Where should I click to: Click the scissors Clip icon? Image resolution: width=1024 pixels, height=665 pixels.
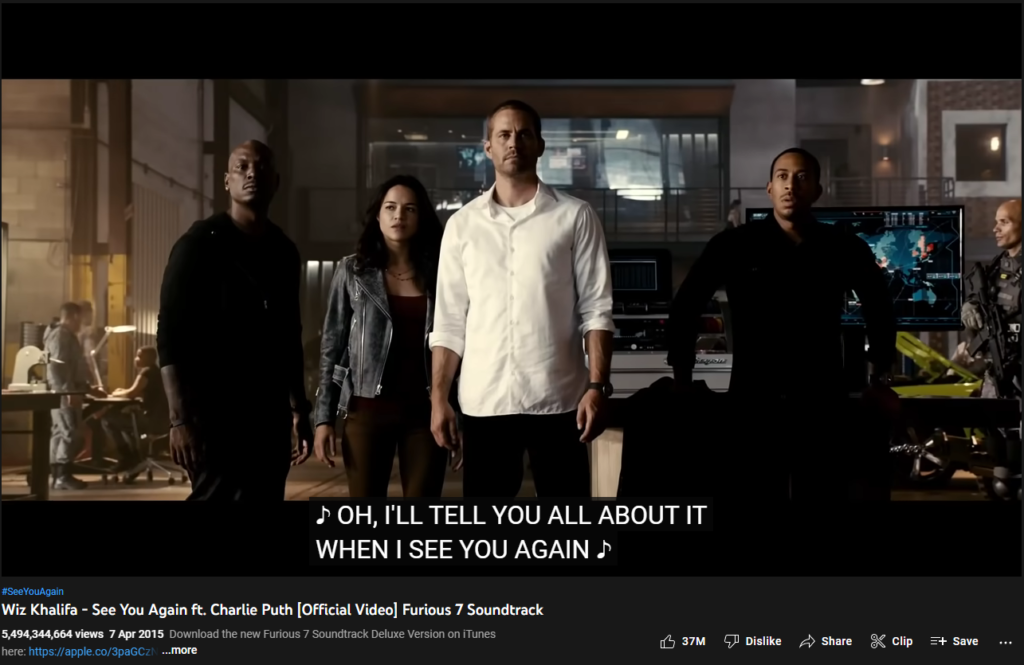coord(878,641)
